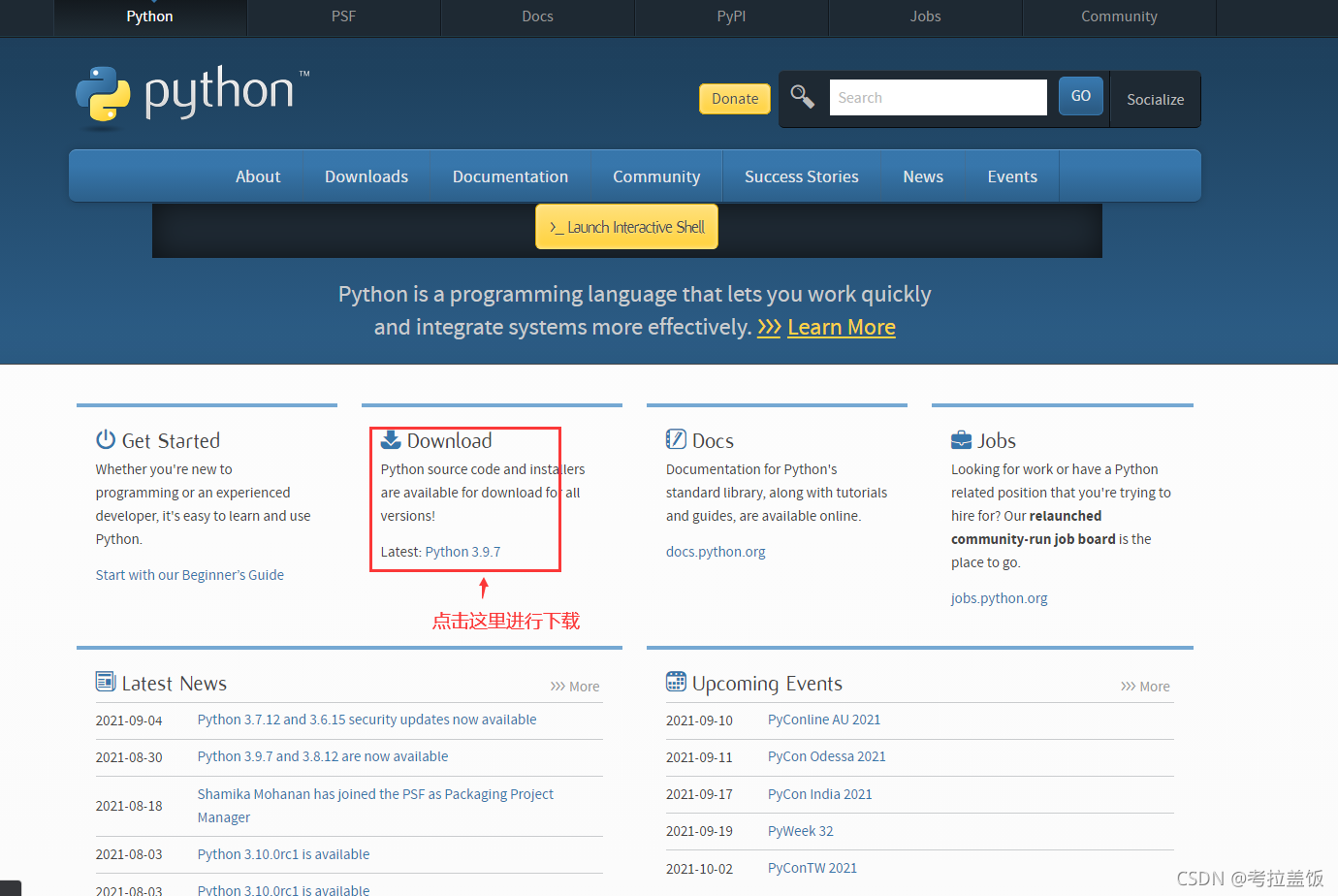Screen dimensions: 1338x896
Task: Click the Jobs section heading
Action: (997, 441)
